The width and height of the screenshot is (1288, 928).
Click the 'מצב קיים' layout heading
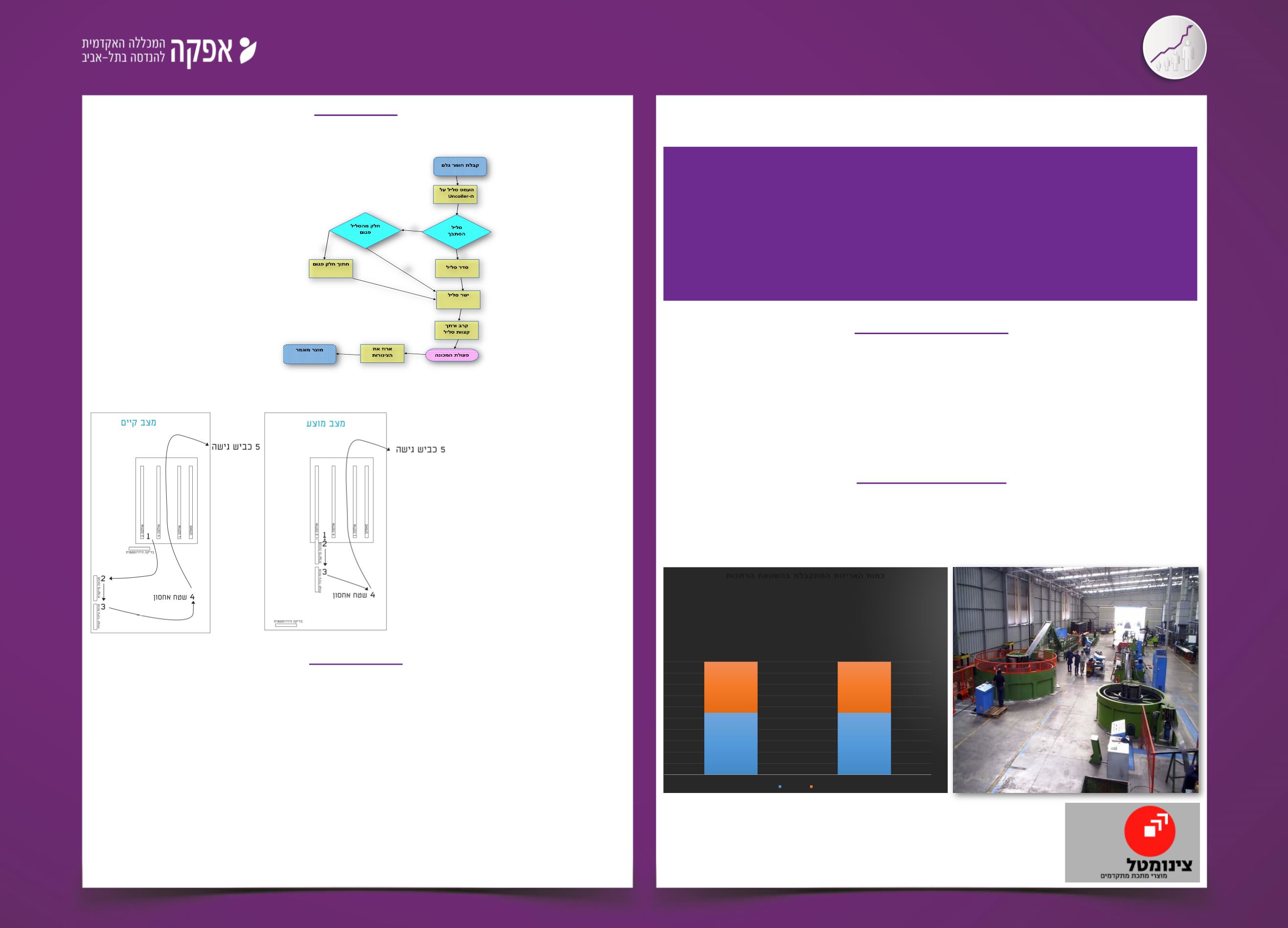tap(138, 423)
